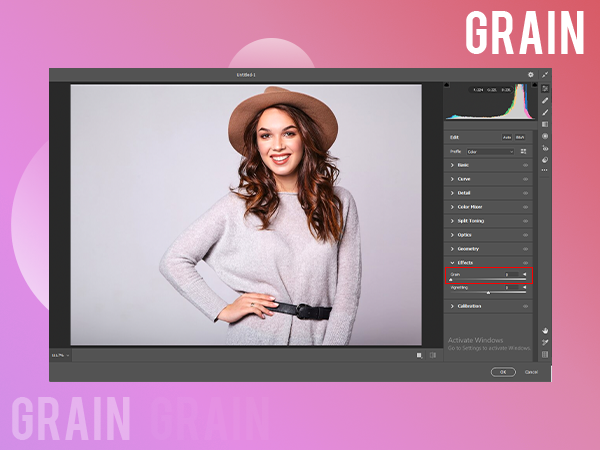The height and width of the screenshot is (450, 600).
Task: Select the Color Sampler tool
Action: click(x=545, y=342)
